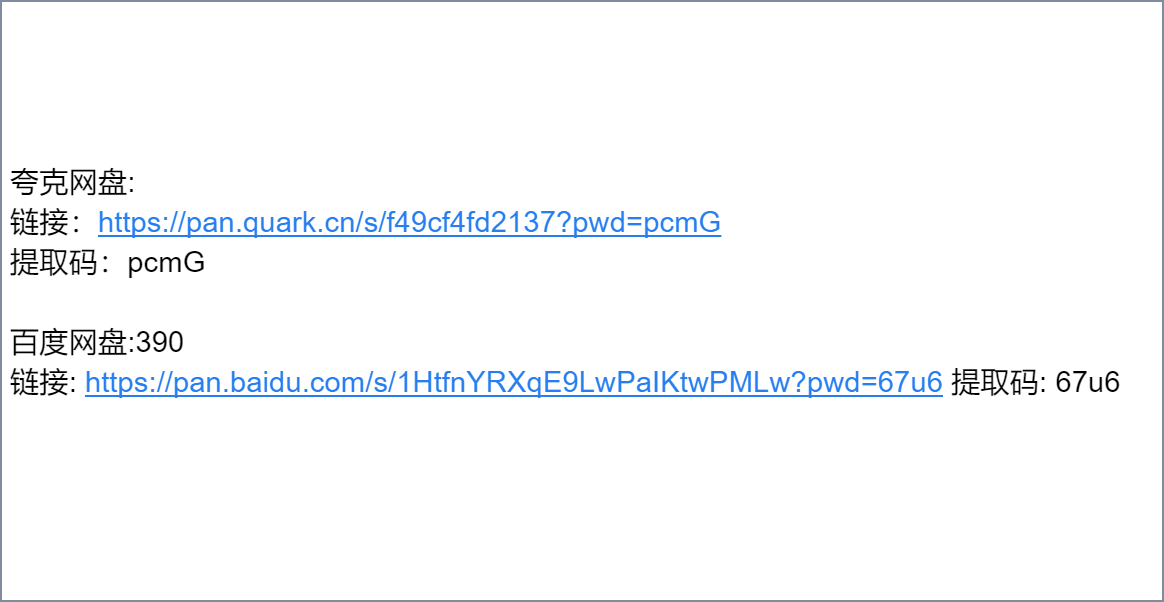Click the 链接 label before the Baidu URL
Viewport: 1164px width, 602px height.
[x=39, y=383]
